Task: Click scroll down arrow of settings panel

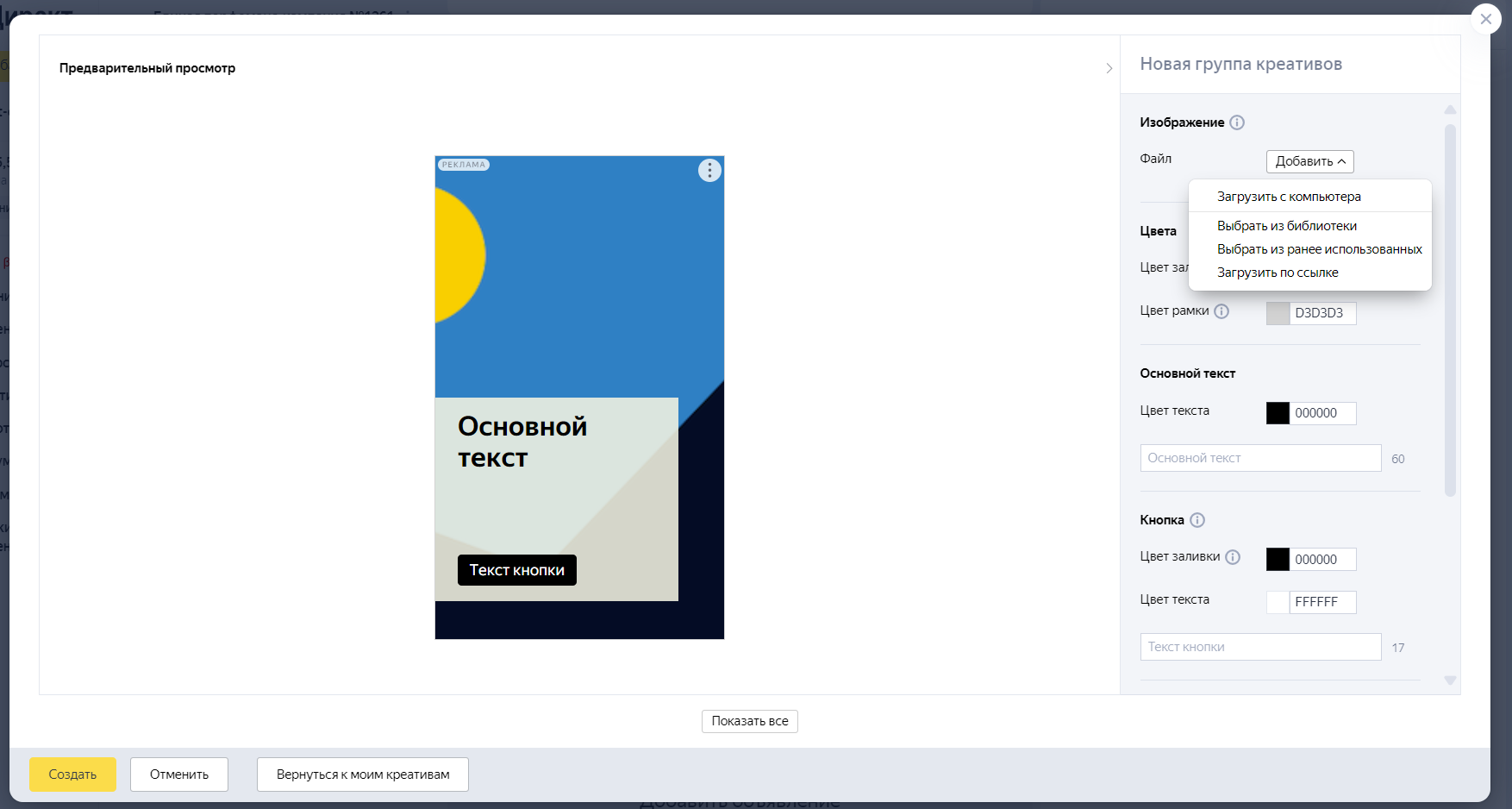Action: click(x=1450, y=680)
